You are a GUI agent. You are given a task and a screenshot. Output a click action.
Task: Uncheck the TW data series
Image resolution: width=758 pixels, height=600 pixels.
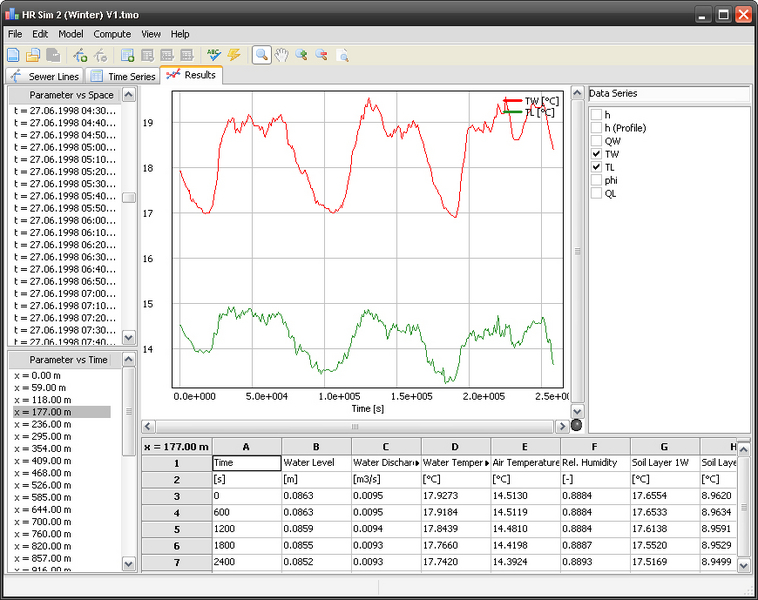(x=597, y=154)
